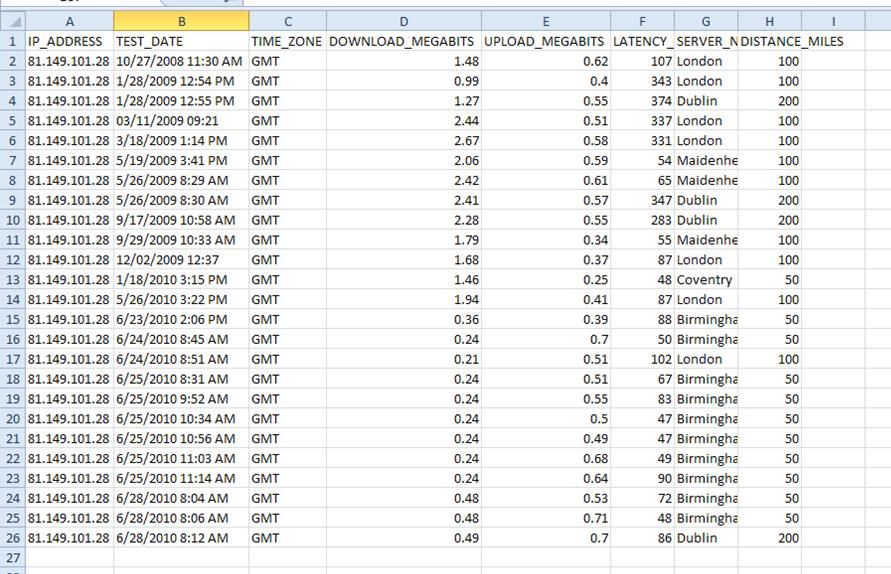The height and width of the screenshot is (574, 891).
Task: Click the TEST_DATE header cell
Action: [181, 41]
